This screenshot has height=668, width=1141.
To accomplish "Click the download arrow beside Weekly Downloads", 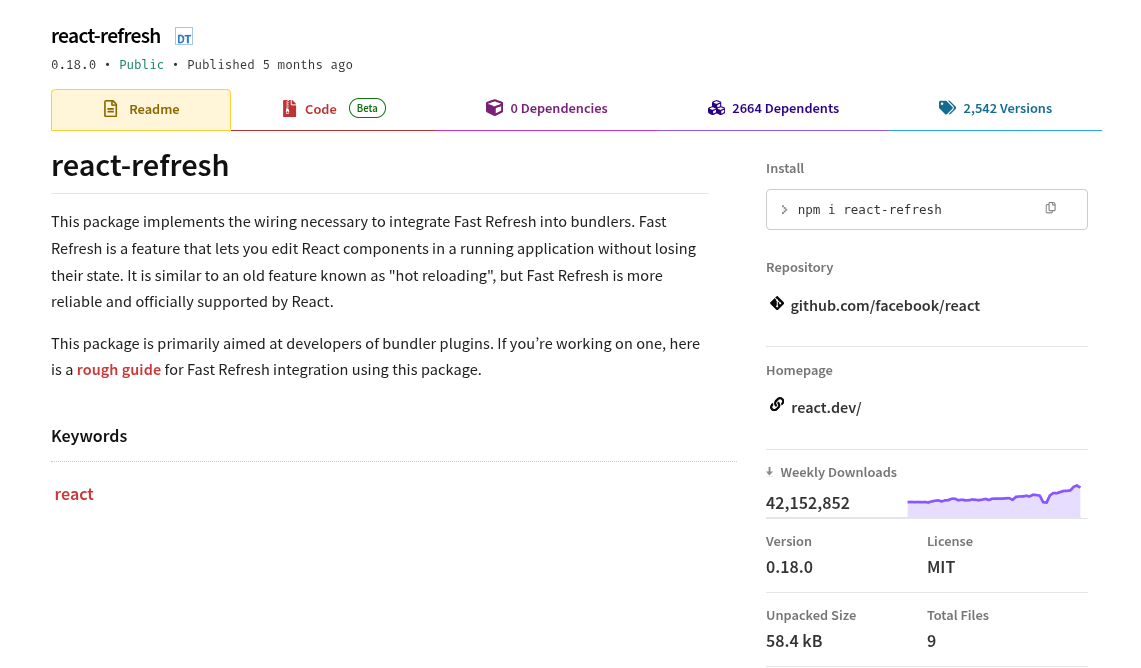I will (x=769, y=470).
